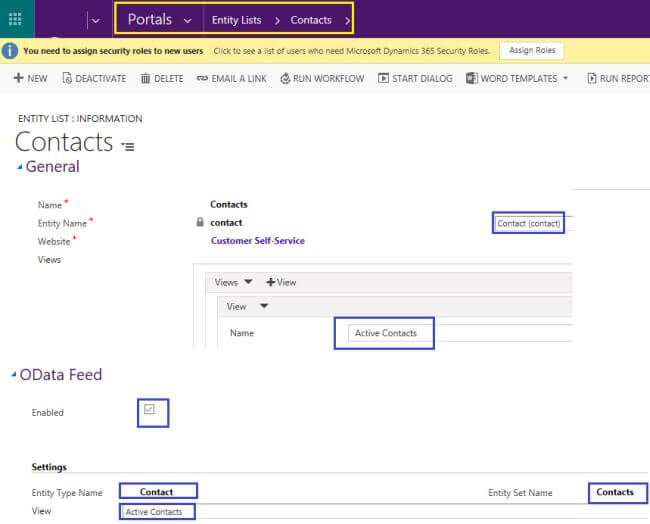
Task: Select the Contacts breadcrumb item
Action: tap(311, 20)
